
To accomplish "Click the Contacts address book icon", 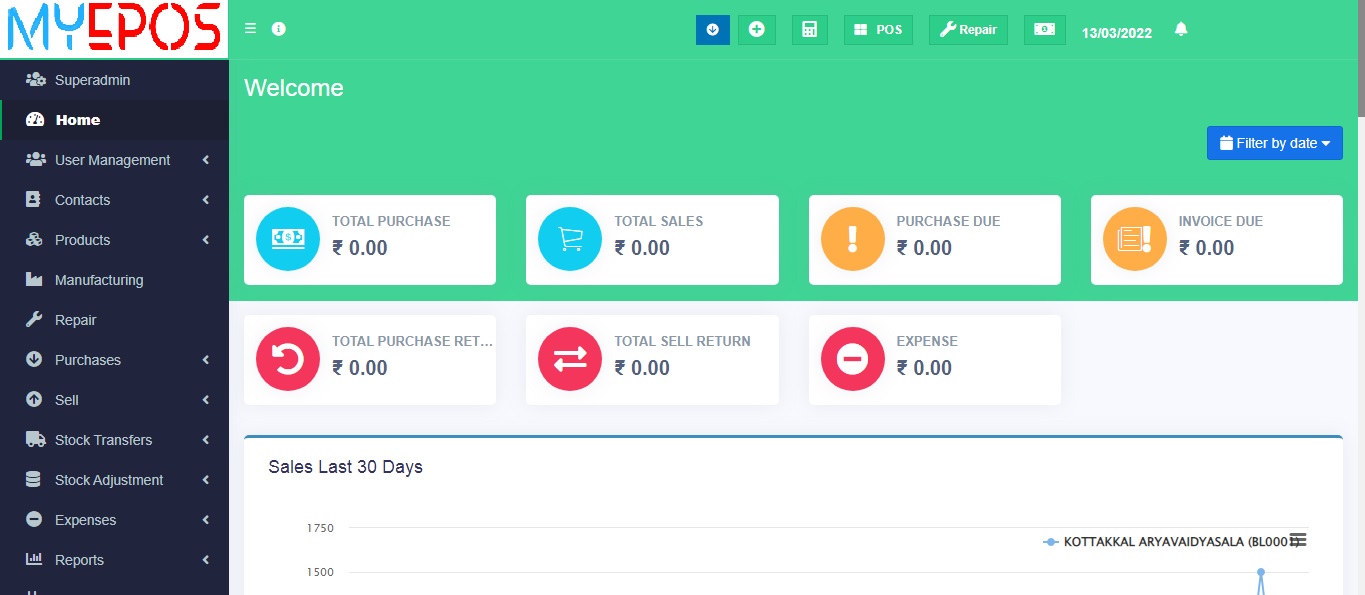I will (34, 199).
